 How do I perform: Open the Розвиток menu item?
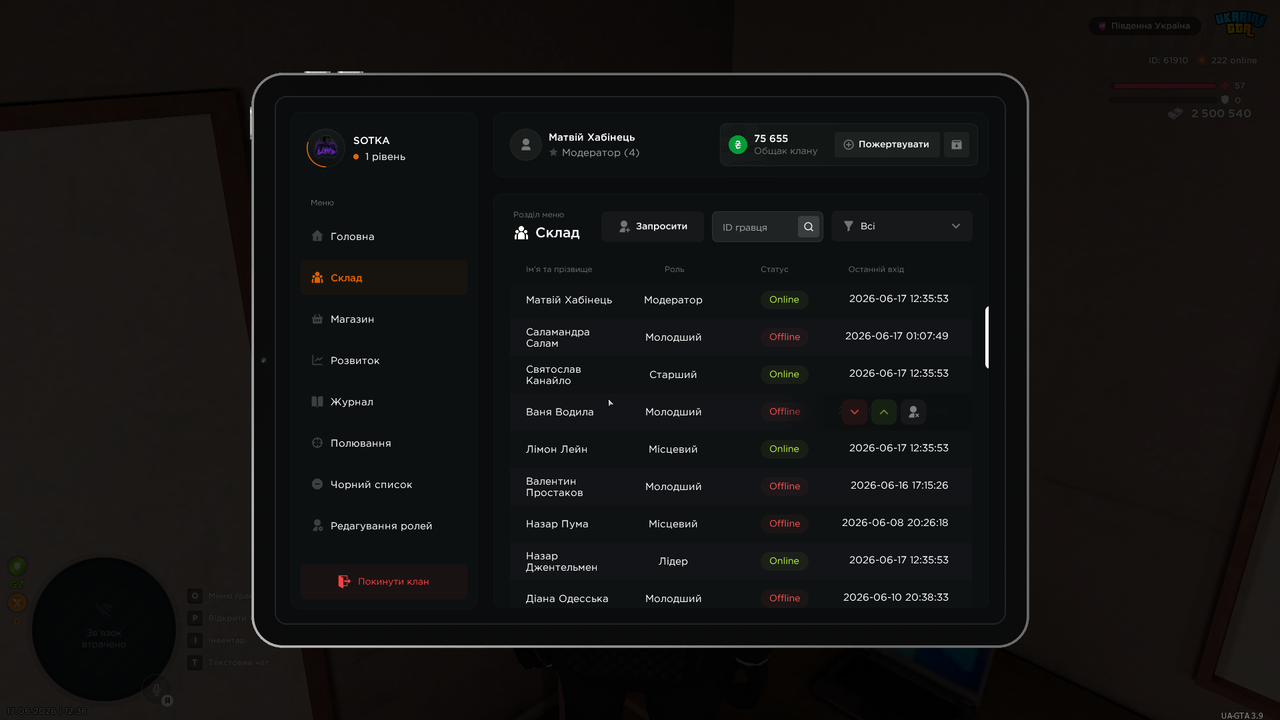(384, 360)
